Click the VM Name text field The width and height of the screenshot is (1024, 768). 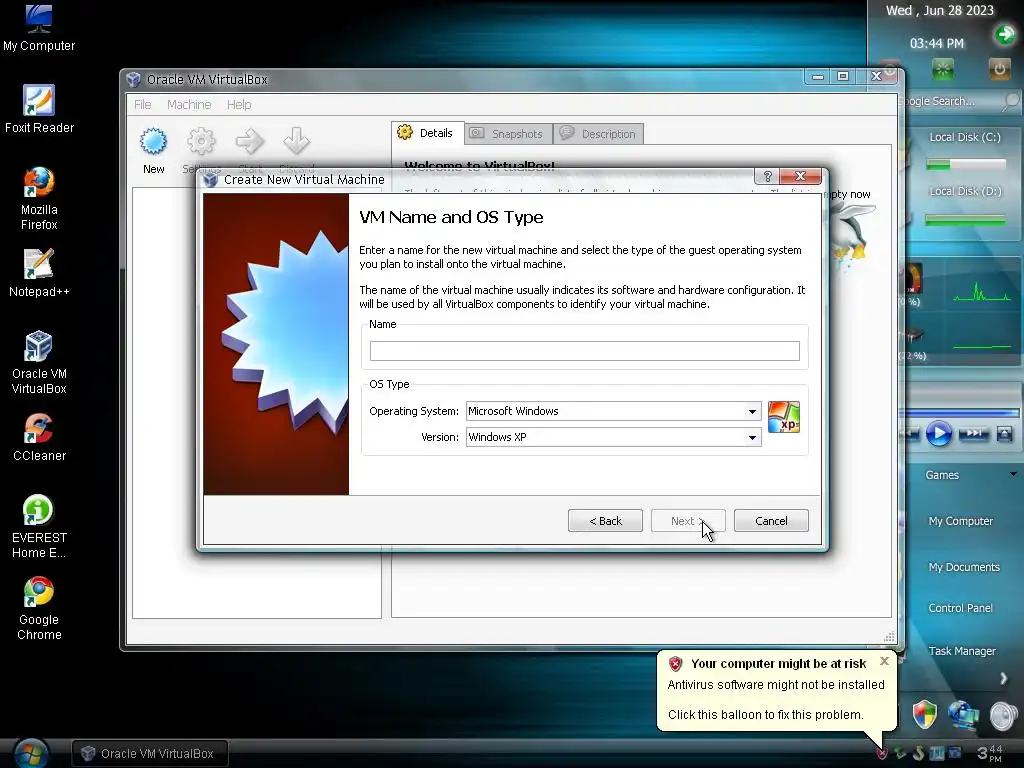[x=584, y=351]
